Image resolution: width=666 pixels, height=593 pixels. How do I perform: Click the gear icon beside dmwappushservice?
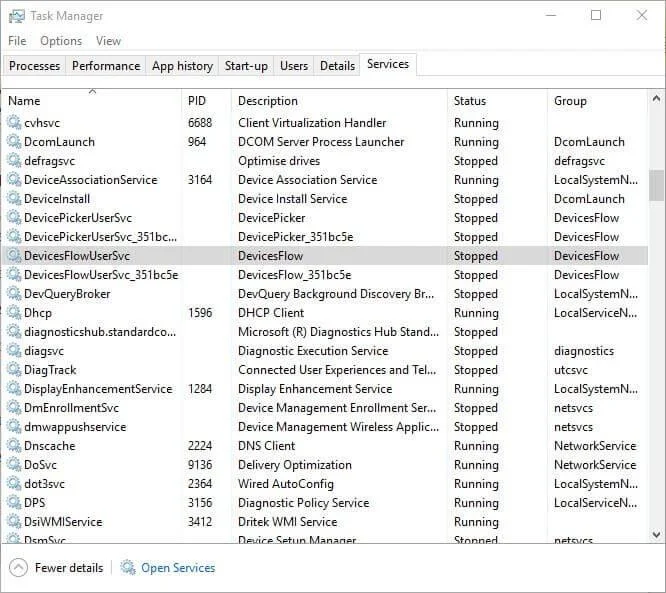(14, 426)
